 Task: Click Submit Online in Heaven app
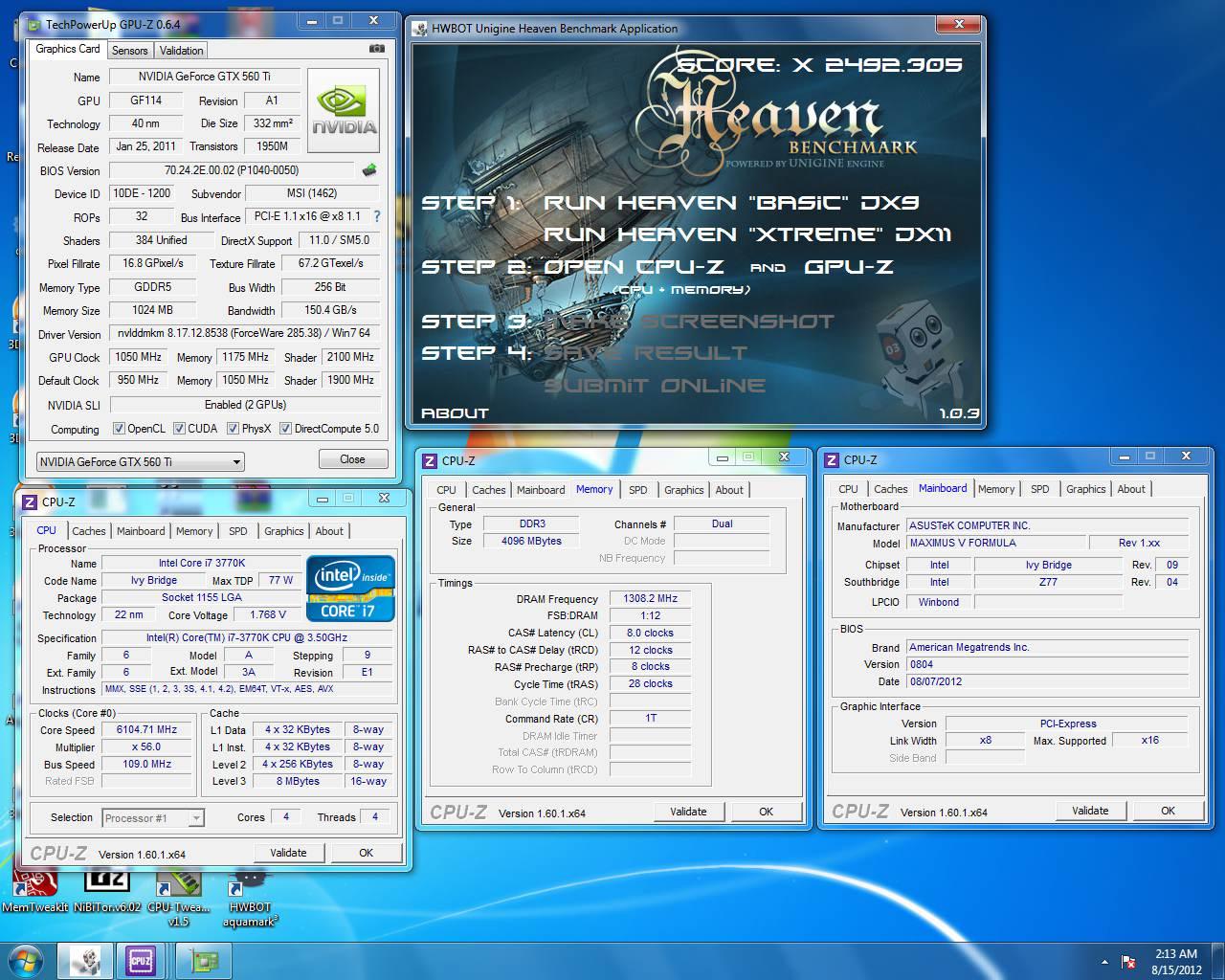pyautogui.click(x=655, y=386)
